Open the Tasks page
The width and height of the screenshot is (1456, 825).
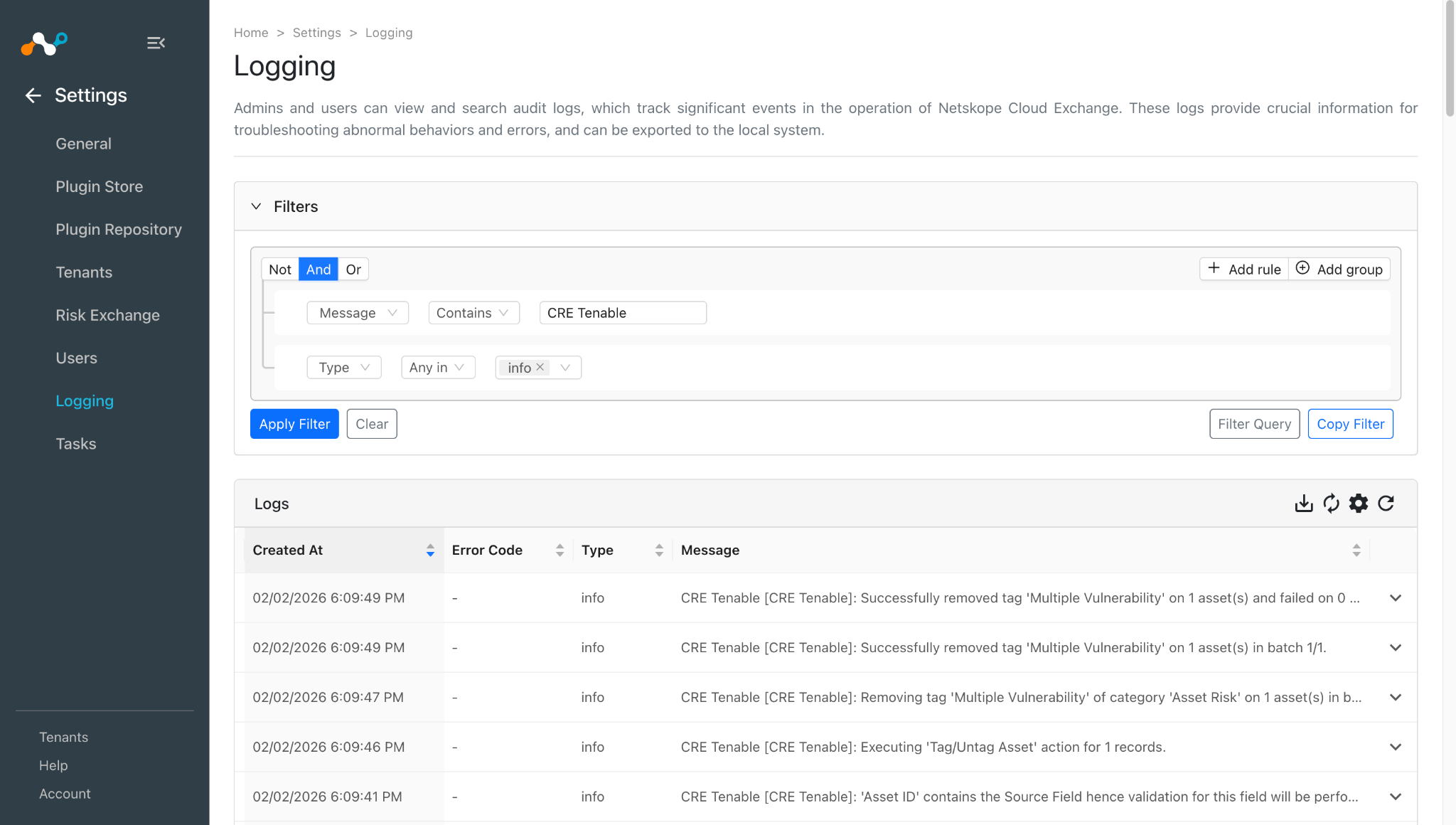point(75,444)
